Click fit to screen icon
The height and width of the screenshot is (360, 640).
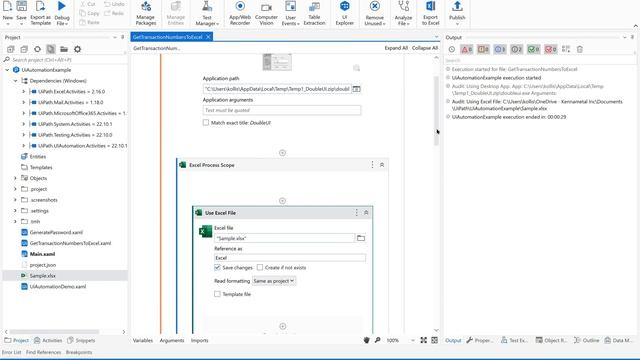[x=424, y=340]
